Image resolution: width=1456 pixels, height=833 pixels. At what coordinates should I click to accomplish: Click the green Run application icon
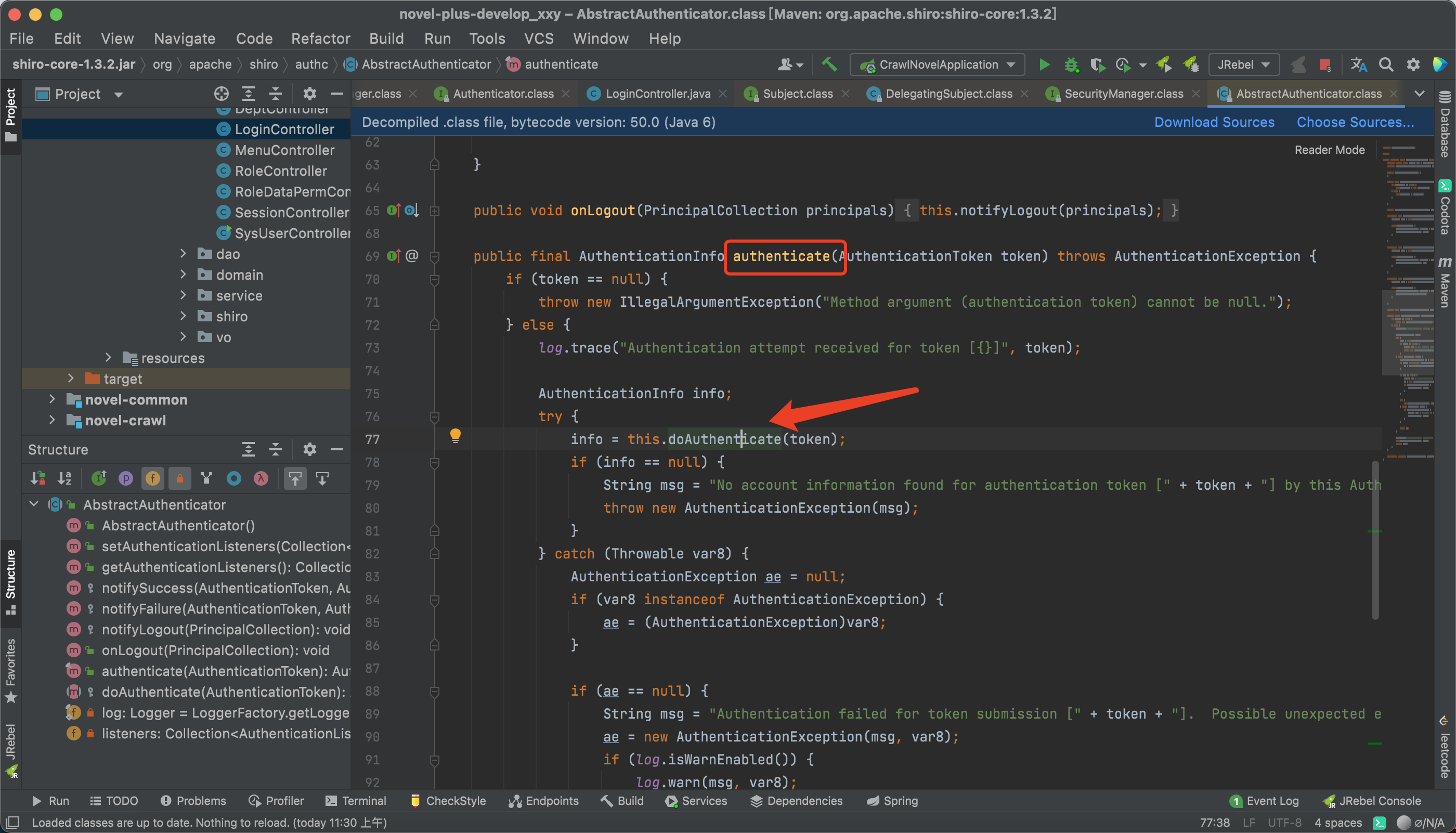[x=1044, y=64]
